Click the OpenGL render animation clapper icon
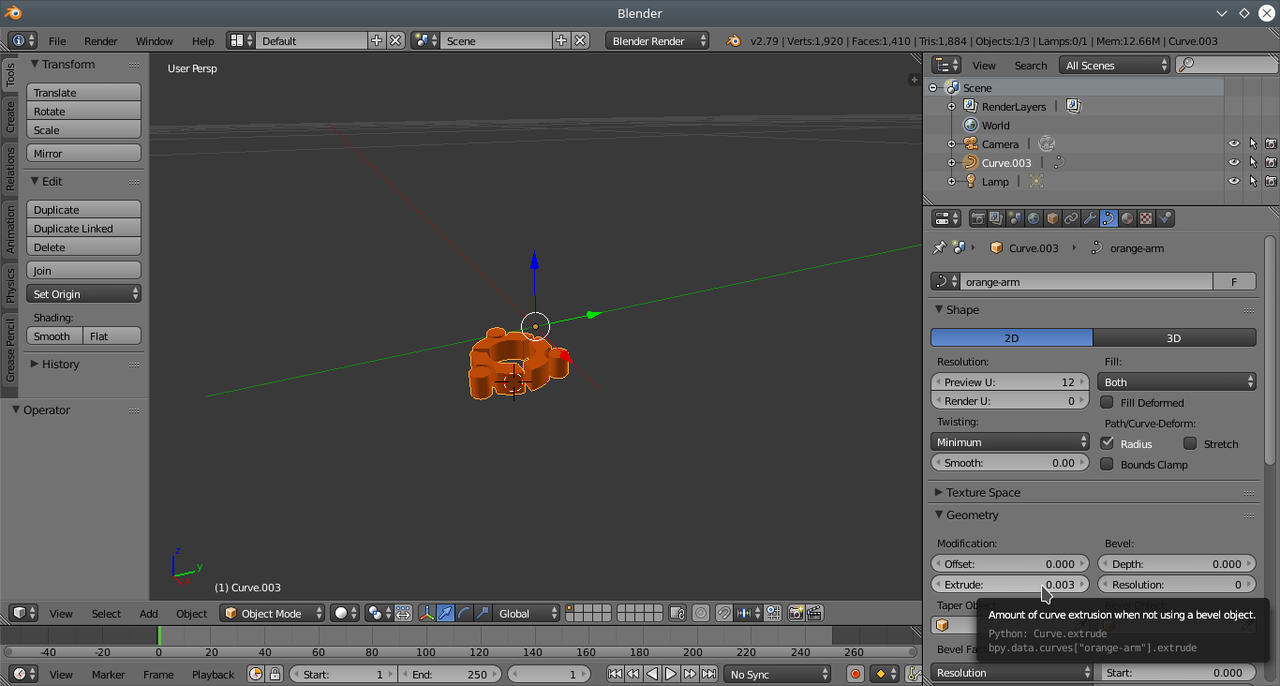The height and width of the screenshot is (686, 1280). tap(814, 613)
